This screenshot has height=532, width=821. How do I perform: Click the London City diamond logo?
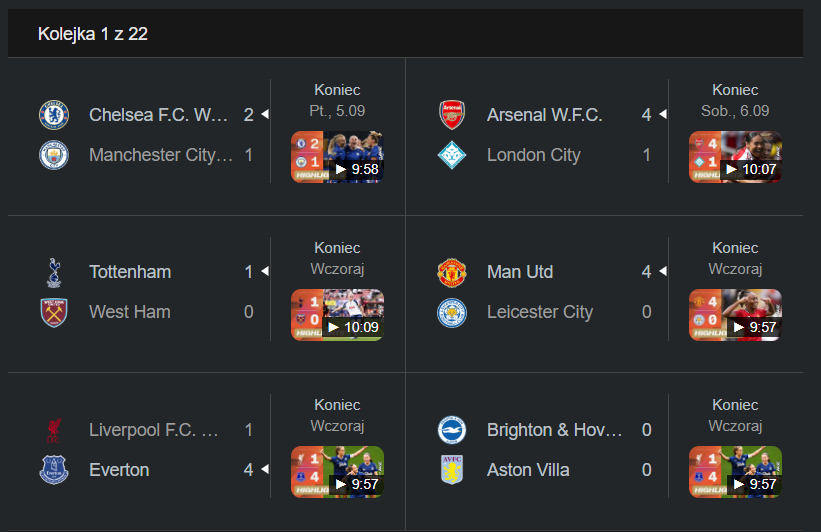[x=452, y=155]
